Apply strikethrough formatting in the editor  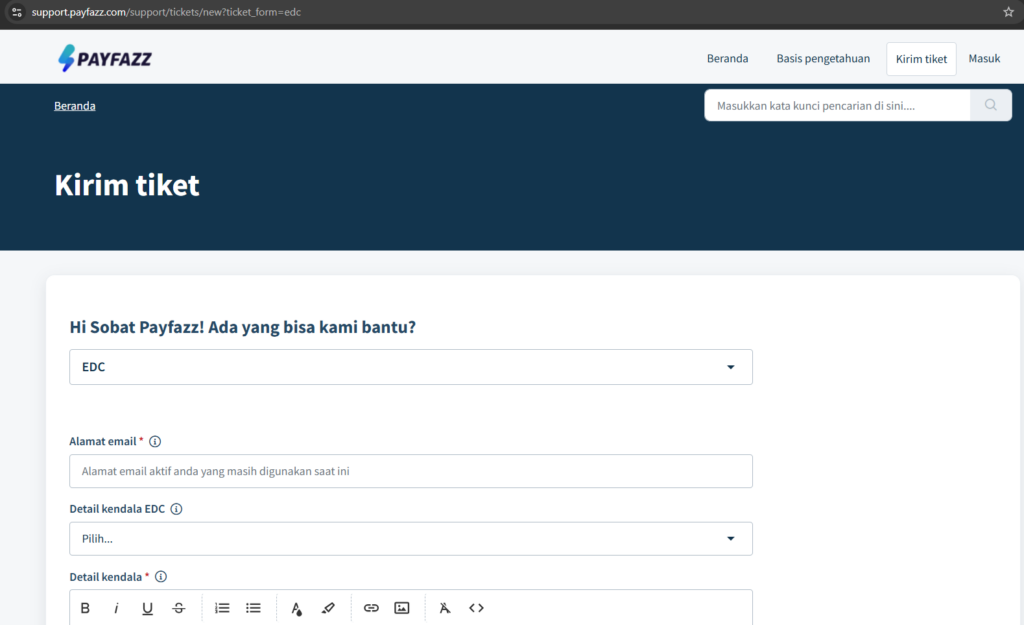click(178, 607)
